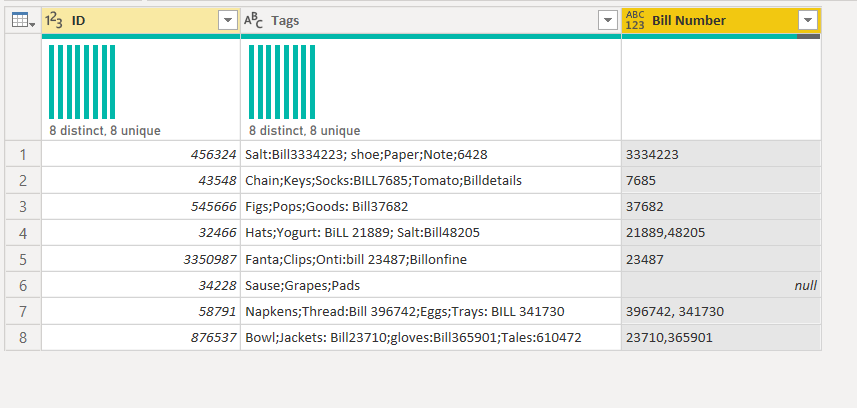The image size is (857, 408).
Task: Click Tags cell starting 'Napkens;Thread'
Action: pyautogui.click(x=431, y=312)
